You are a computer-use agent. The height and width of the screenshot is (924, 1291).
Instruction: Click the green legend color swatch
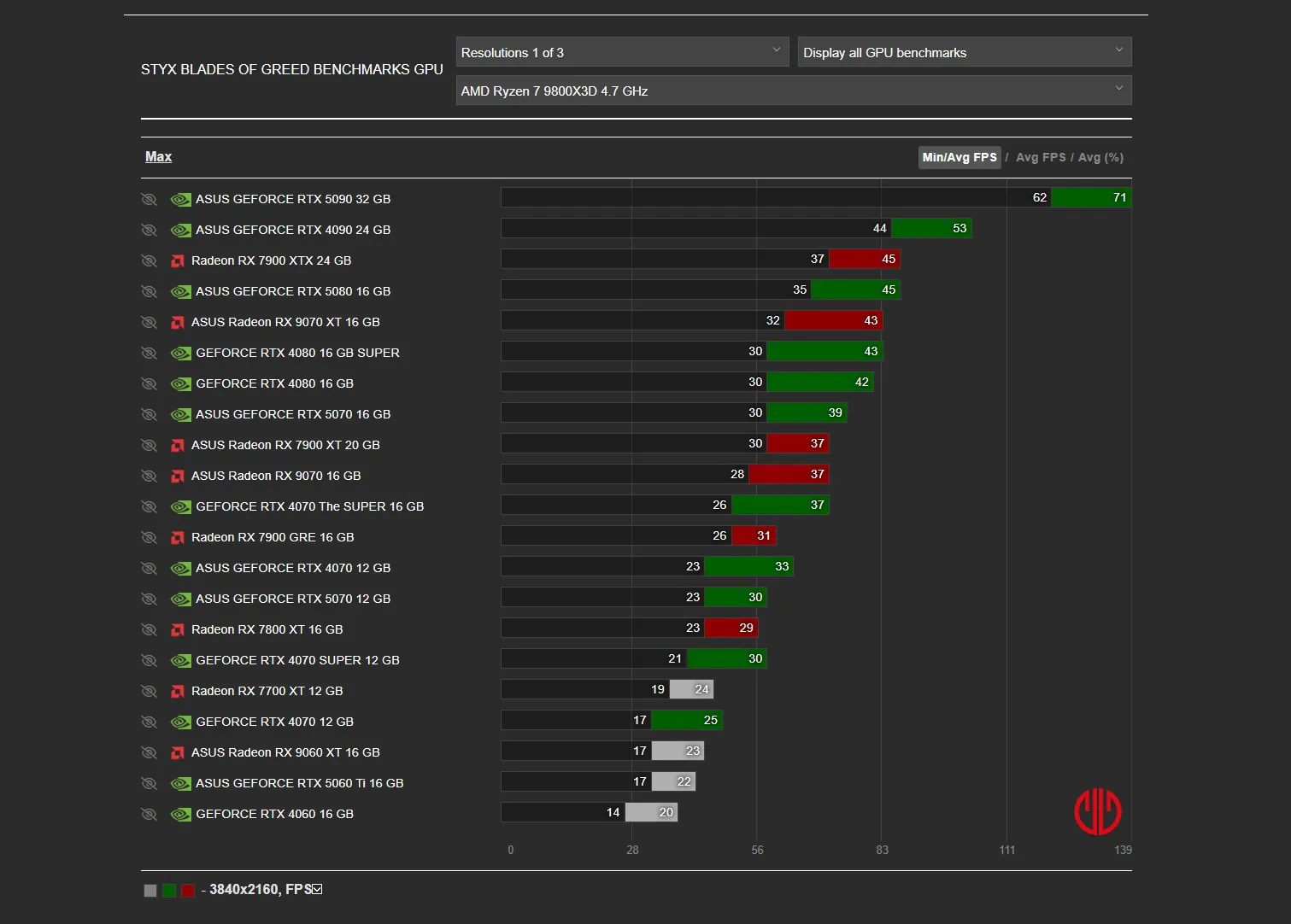pyautogui.click(x=169, y=891)
